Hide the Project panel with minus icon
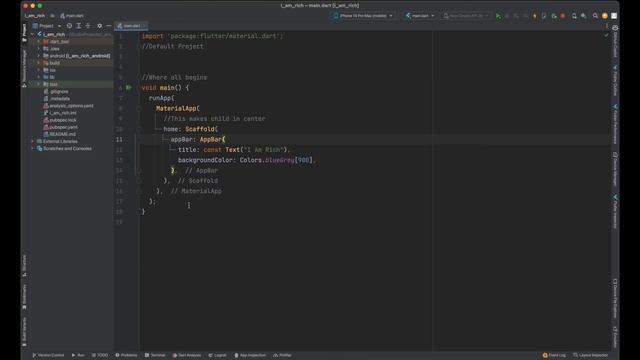This screenshot has width=640, height=360. point(109,26)
